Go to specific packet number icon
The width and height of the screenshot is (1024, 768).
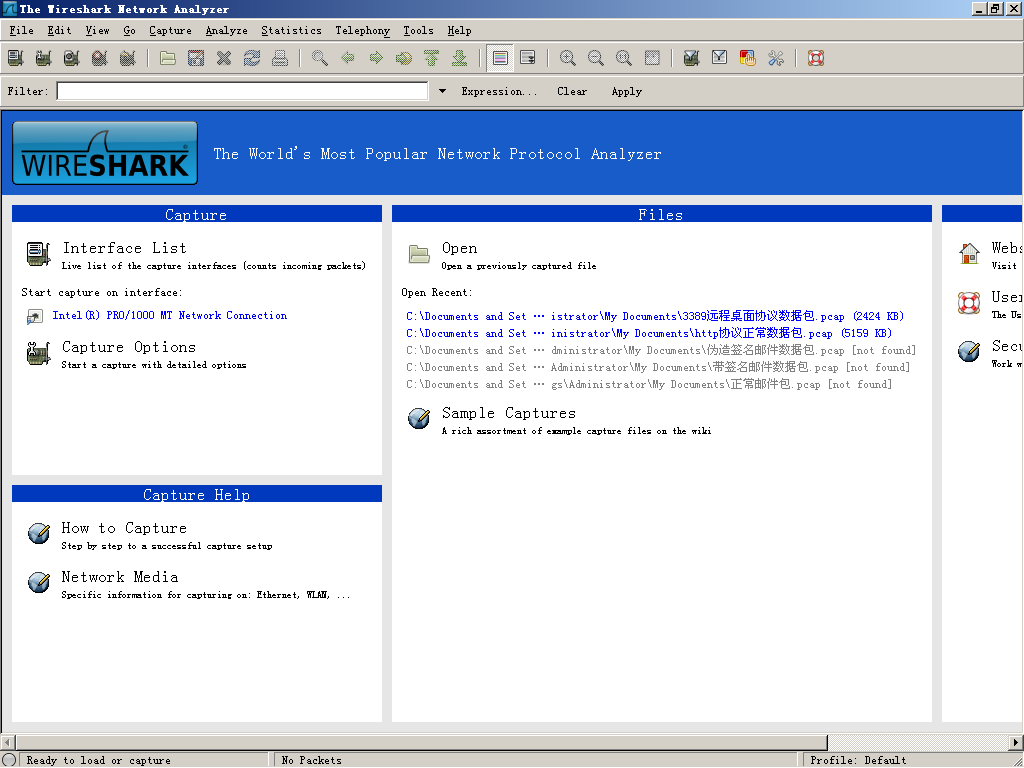404,58
